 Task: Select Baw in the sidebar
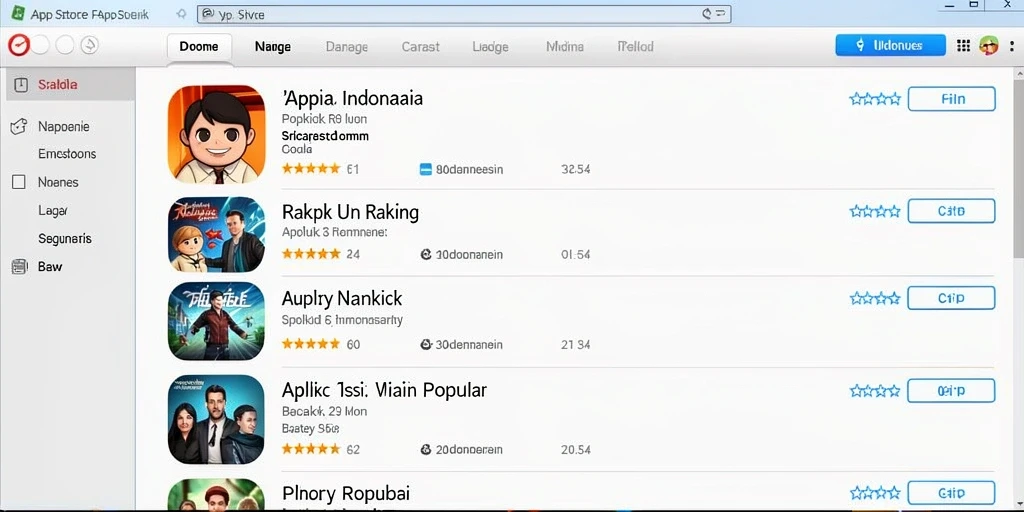click(50, 266)
